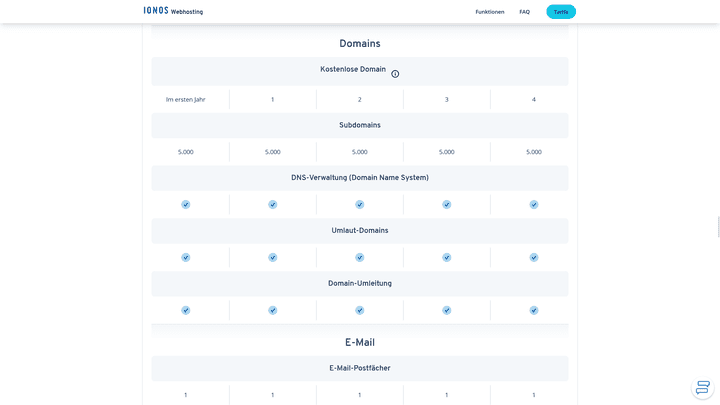This screenshot has height=405, width=720.
Task: Open info tooltip beside Kostenlose Domain
Action: [395, 74]
